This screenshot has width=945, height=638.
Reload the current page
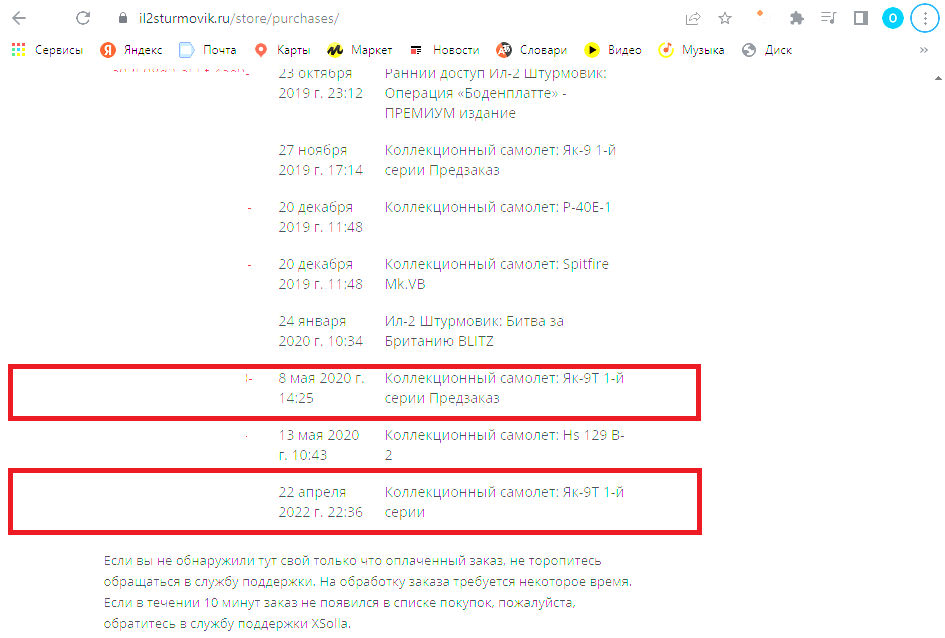tap(83, 18)
